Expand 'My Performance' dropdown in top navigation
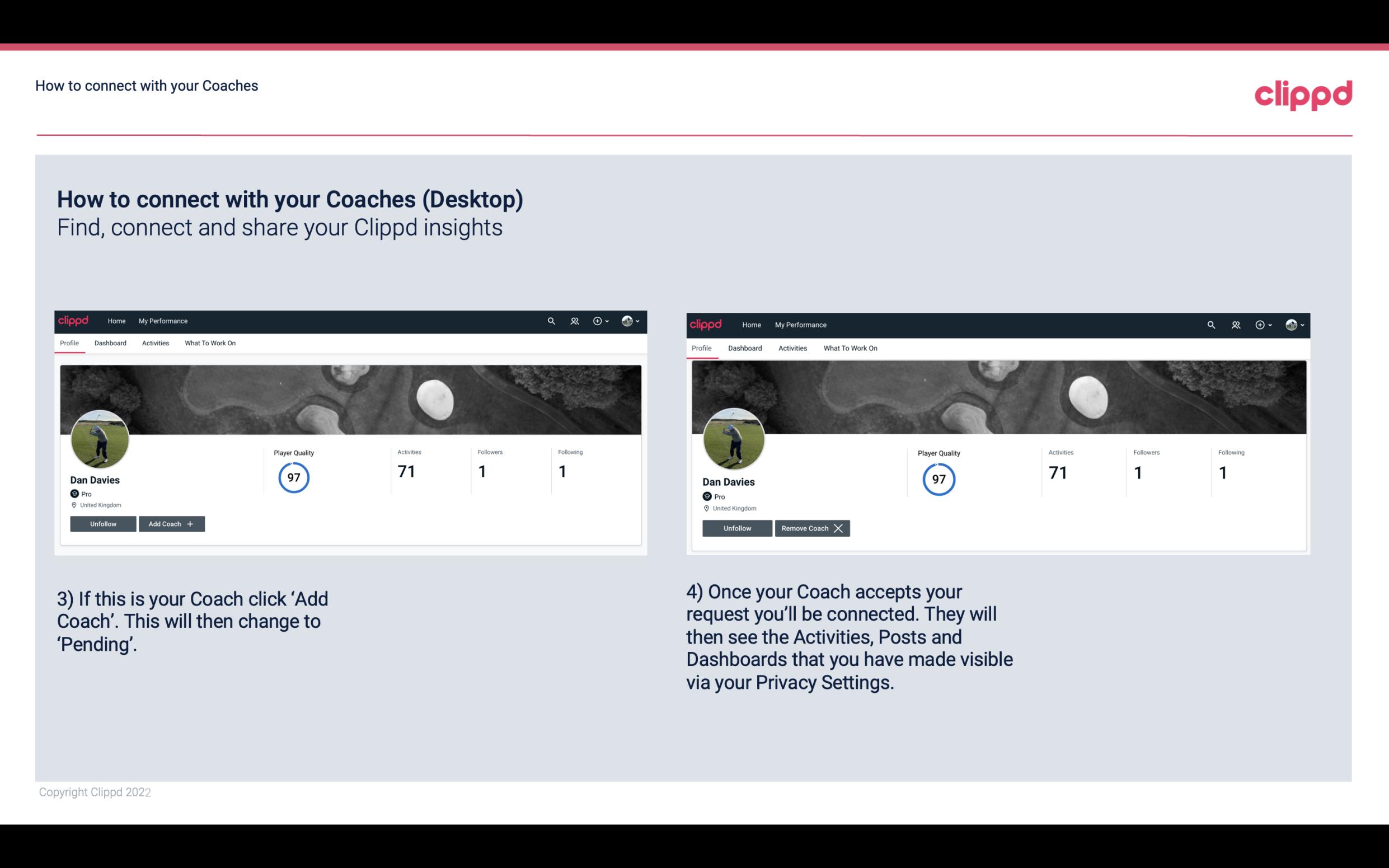 [163, 321]
